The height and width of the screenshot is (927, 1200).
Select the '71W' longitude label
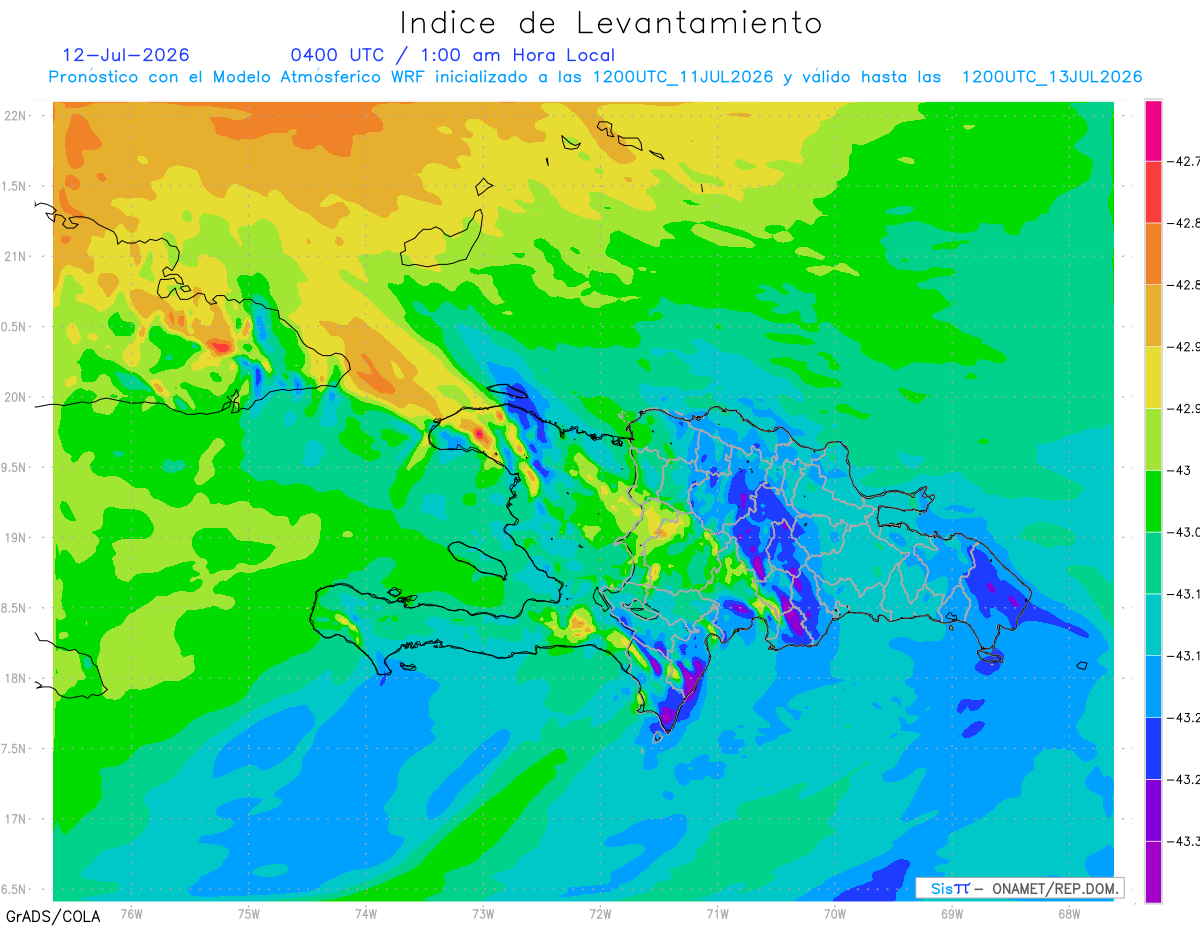pos(717,913)
